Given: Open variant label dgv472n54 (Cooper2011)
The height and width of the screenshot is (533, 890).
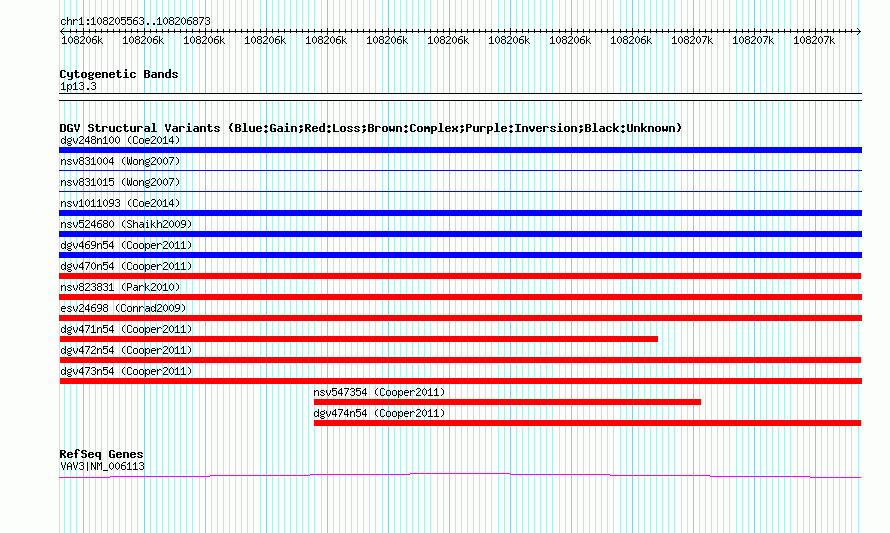Looking at the screenshot, I should point(126,350).
